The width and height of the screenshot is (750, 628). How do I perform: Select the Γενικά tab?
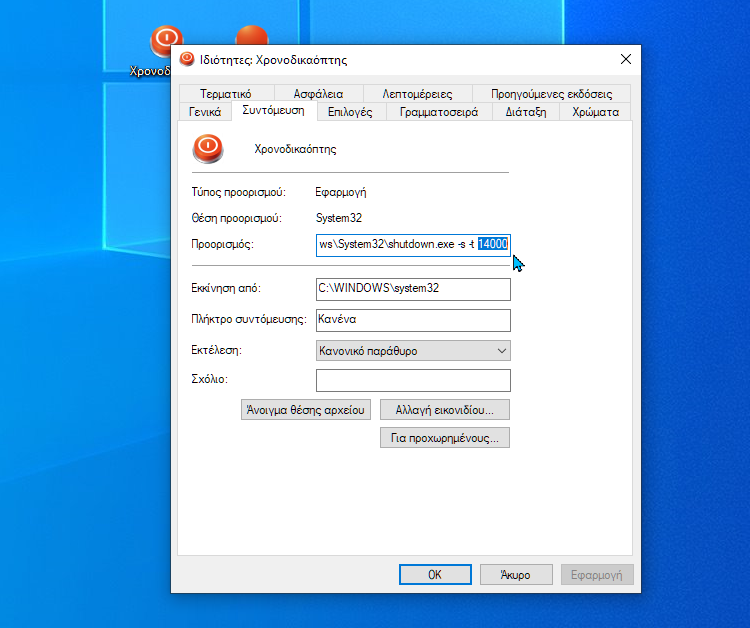[205, 112]
